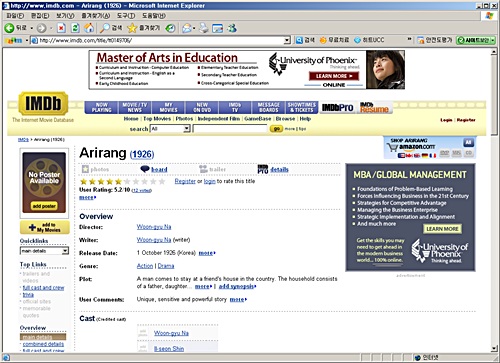Click the green security button in toolbar
500x363 pixels.
pyautogui.click(x=476, y=40)
